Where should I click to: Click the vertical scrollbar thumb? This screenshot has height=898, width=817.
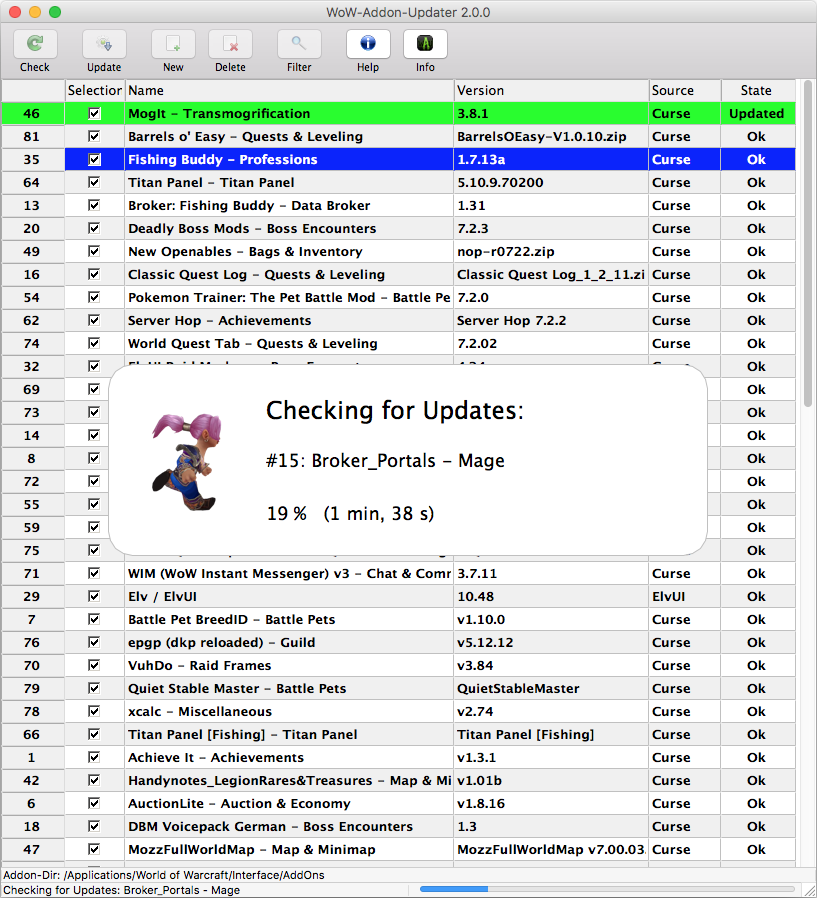point(808,243)
